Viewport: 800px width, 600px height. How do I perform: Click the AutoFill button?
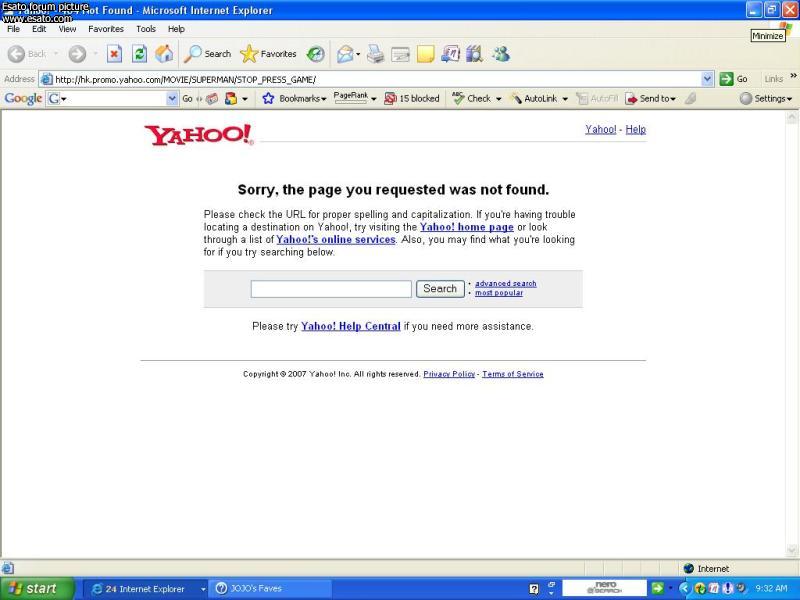click(x=596, y=98)
